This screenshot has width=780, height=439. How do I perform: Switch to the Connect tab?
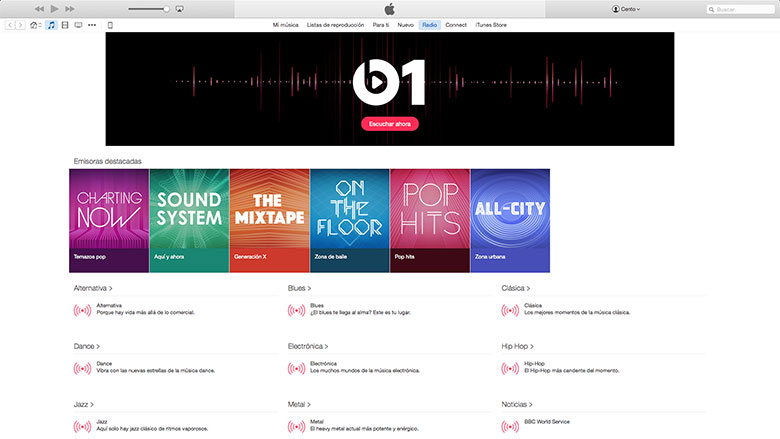coord(456,25)
